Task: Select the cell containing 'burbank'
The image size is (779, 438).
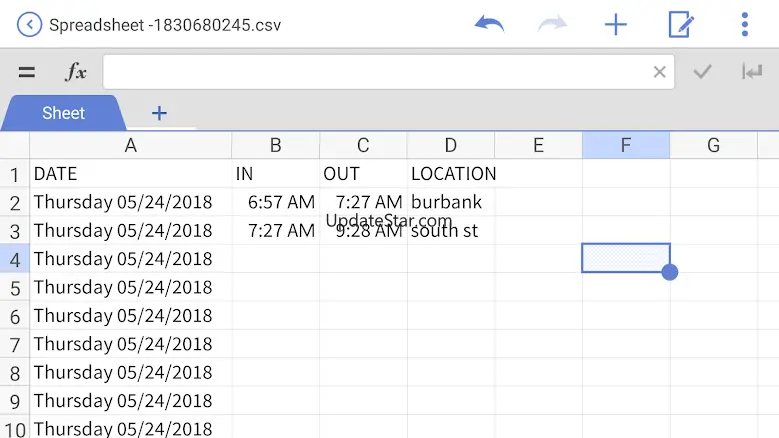Action: (x=450, y=202)
